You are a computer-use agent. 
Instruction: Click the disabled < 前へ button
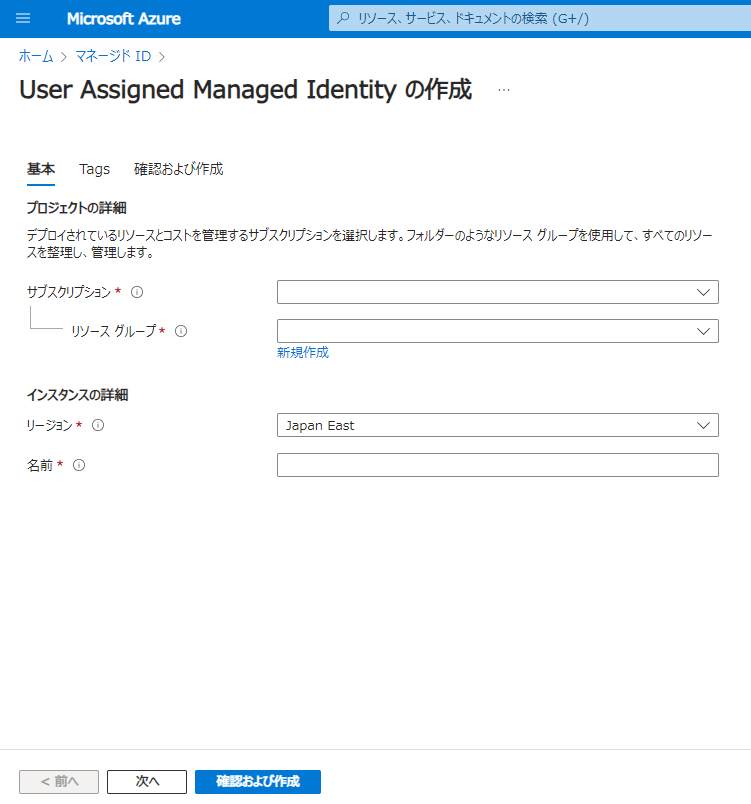(x=59, y=781)
